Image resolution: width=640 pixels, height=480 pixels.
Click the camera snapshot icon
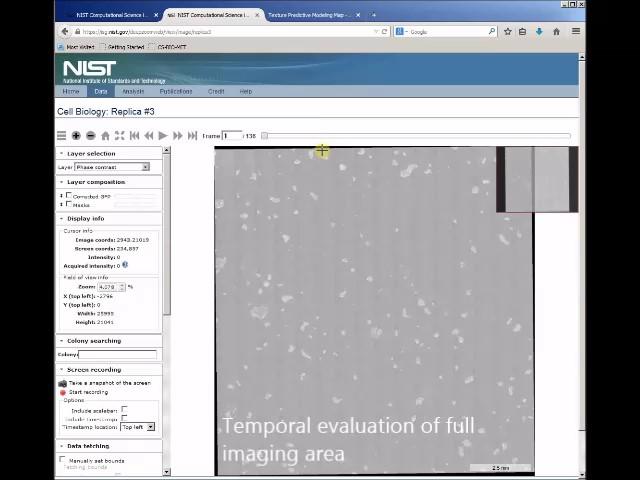62,383
